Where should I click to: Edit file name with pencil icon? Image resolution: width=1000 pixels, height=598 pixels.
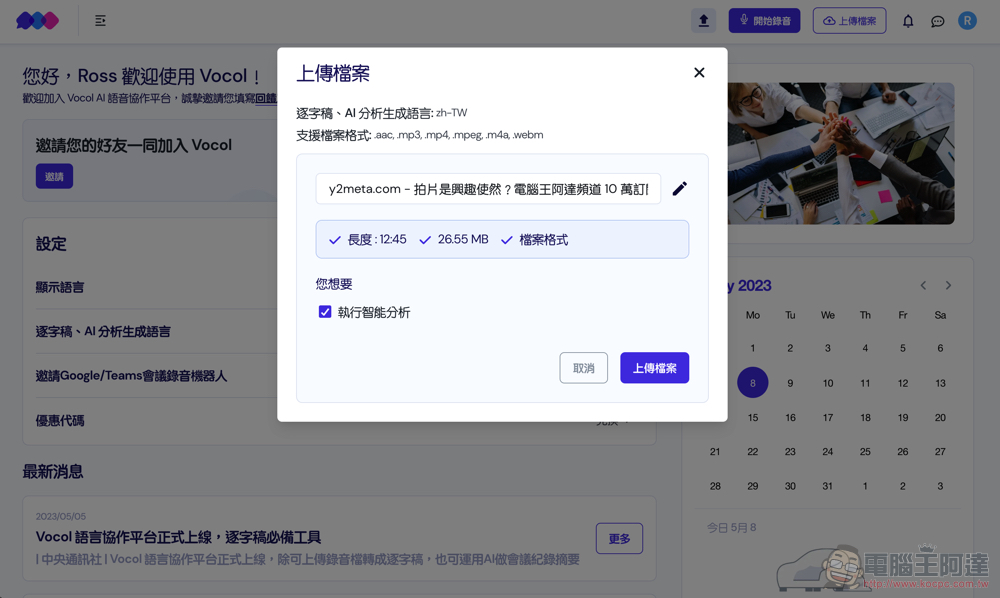click(x=680, y=189)
